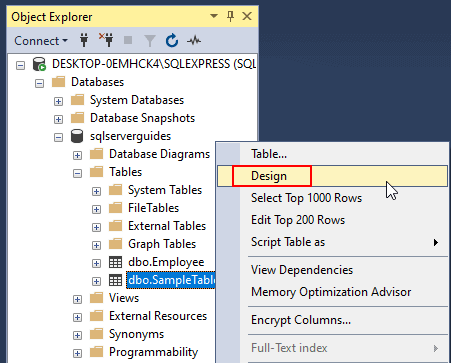The image size is (451, 363).
Task: Choose Memory Optimization Advisor
Action: pyautogui.click(x=332, y=292)
